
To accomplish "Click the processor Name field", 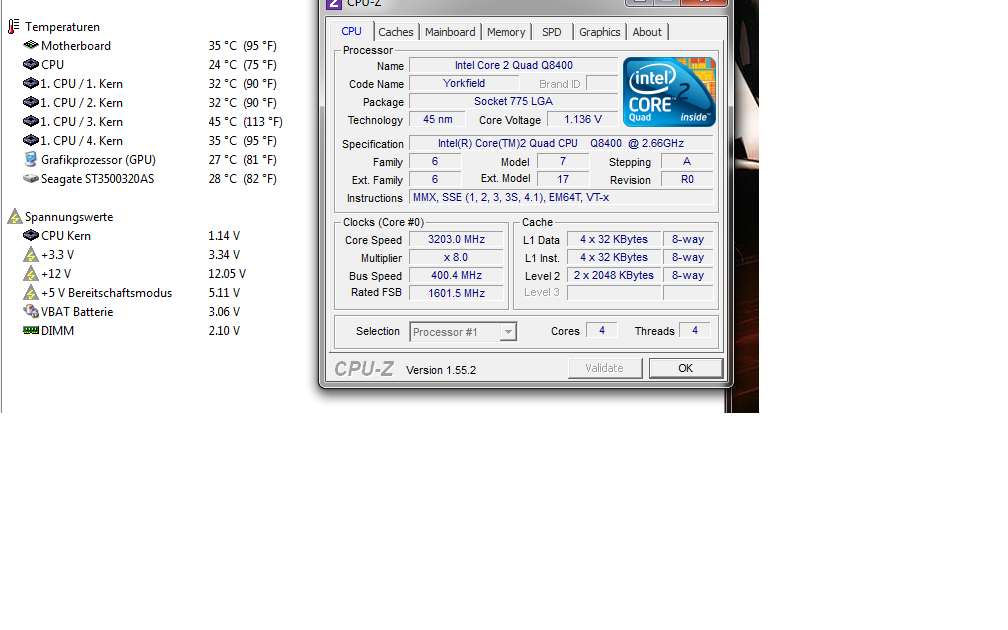I will pyautogui.click(x=514, y=65).
